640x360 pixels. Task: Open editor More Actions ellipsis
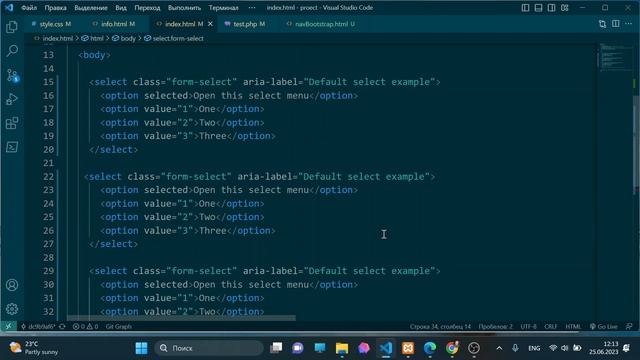[629, 24]
